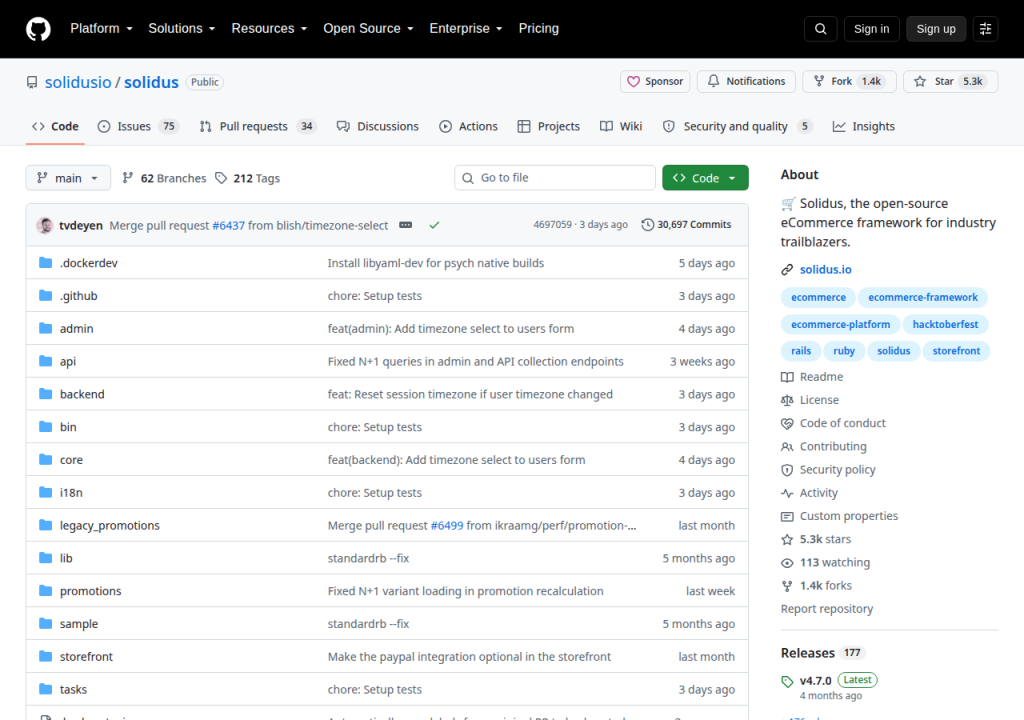Open Report repository link
Viewport: 1024px width, 720px height.
coord(827,609)
